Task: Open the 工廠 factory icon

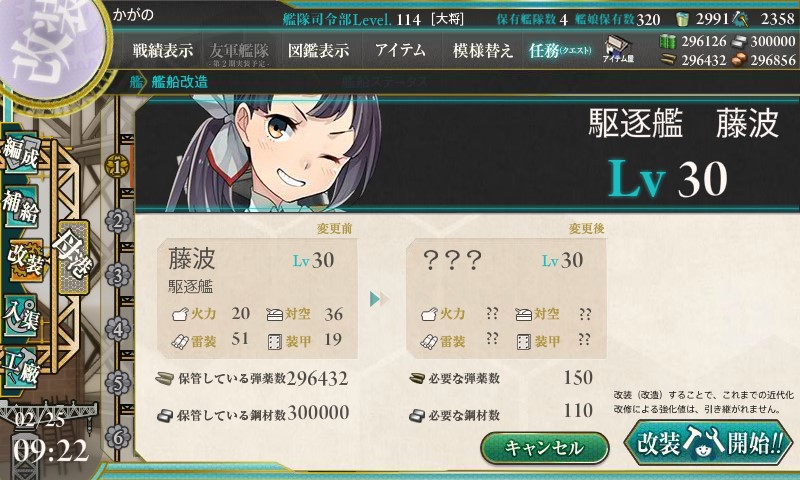Action: coord(21,369)
